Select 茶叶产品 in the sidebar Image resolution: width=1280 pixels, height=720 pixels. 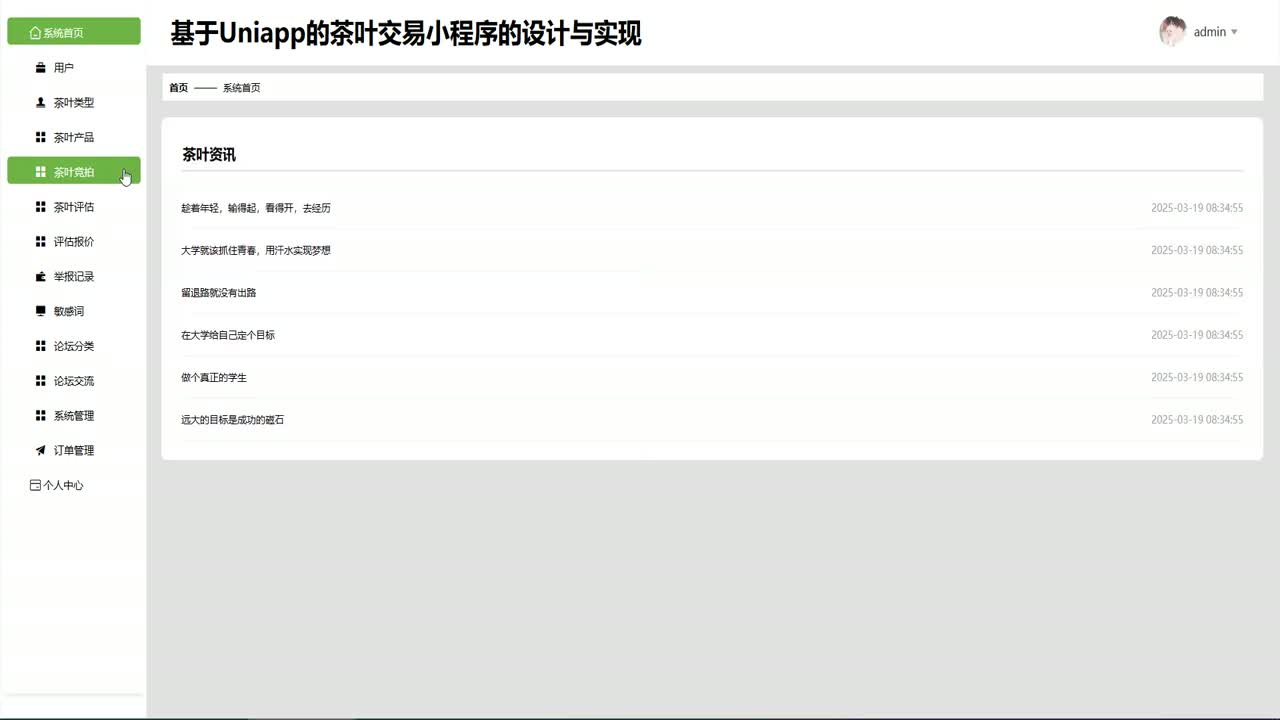tap(74, 137)
